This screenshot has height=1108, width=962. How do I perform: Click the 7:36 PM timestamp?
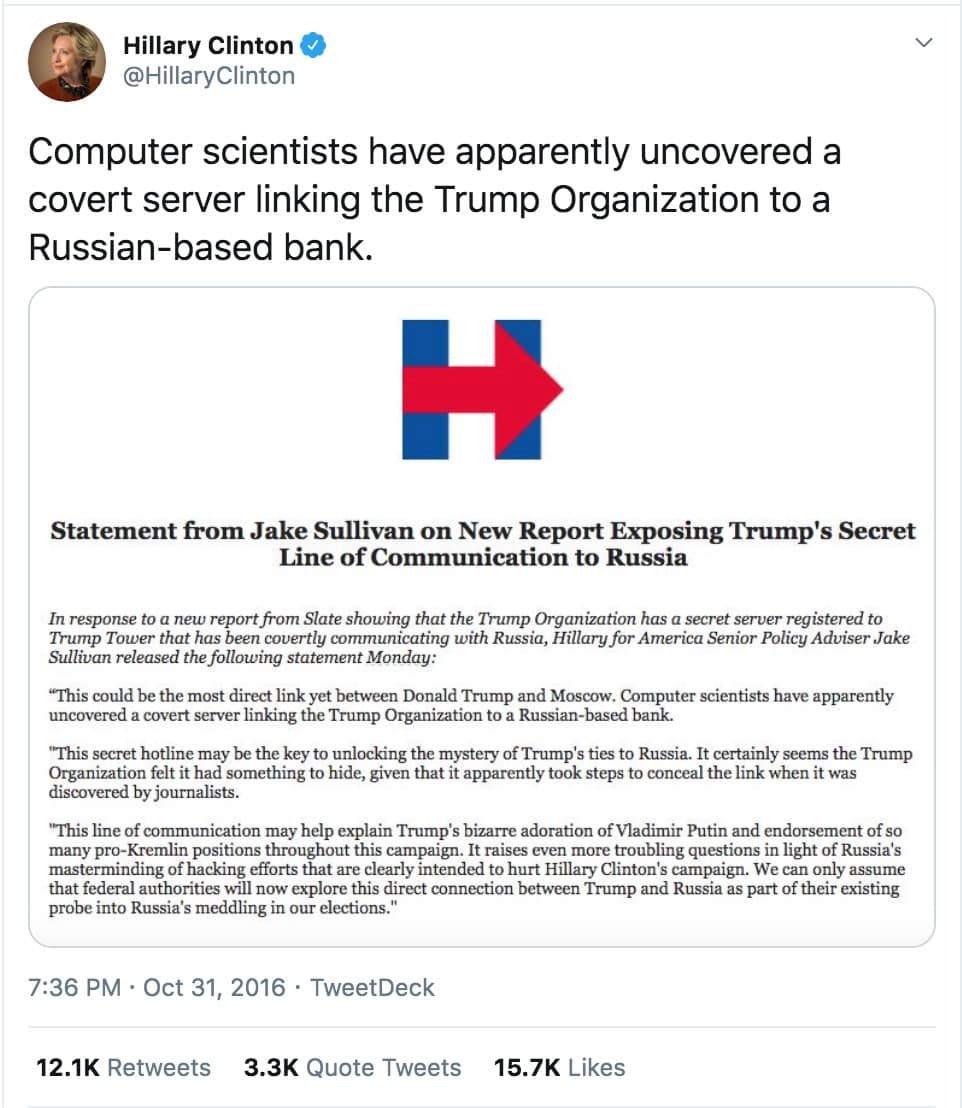[74, 987]
